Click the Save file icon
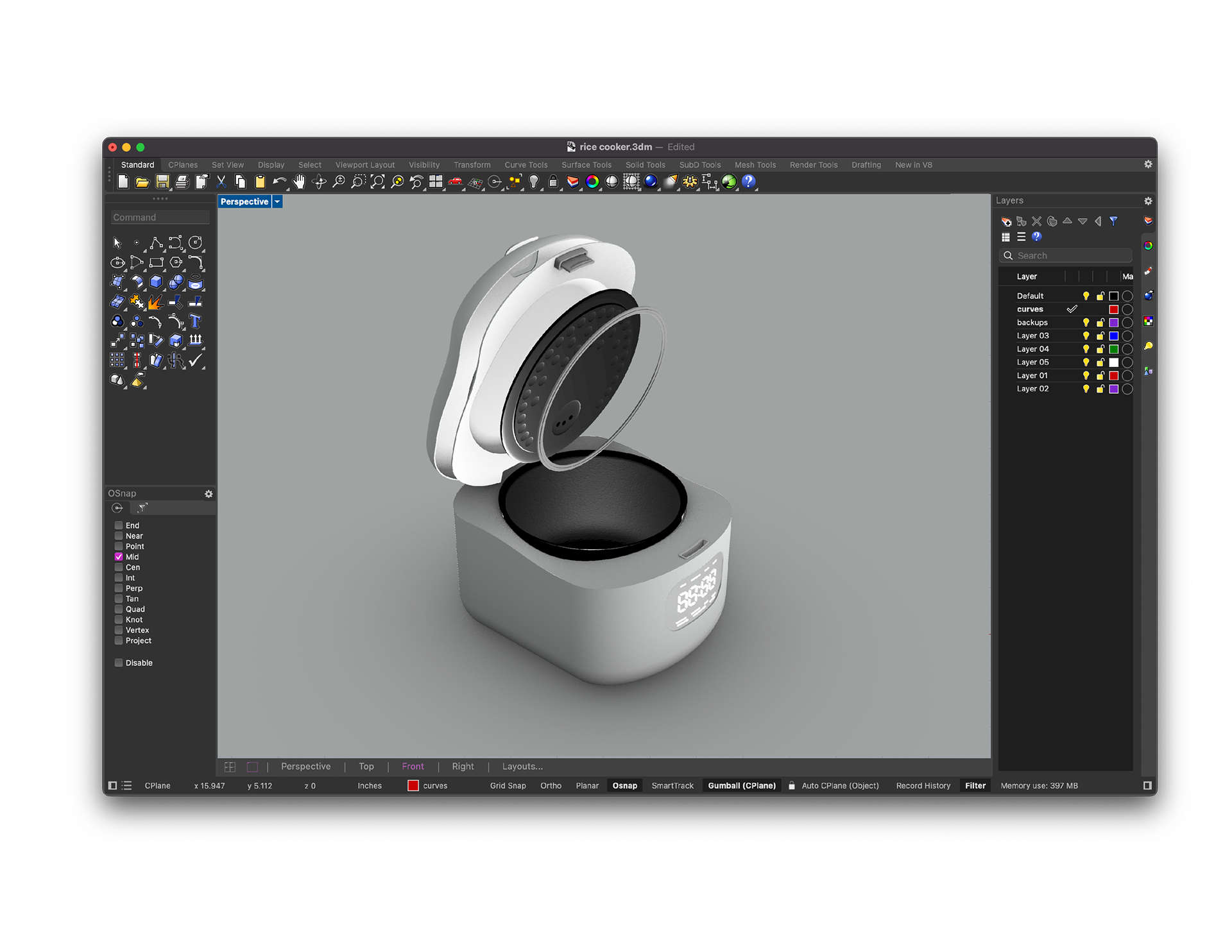The image size is (1232, 952). [162, 182]
